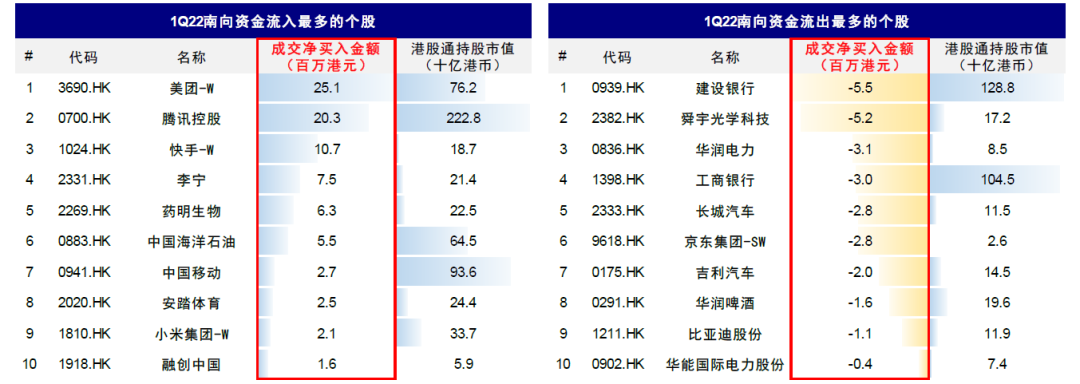Select stock code 2269.HK
The height and width of the screenshot is (384, 1080).
click(84, 211)
